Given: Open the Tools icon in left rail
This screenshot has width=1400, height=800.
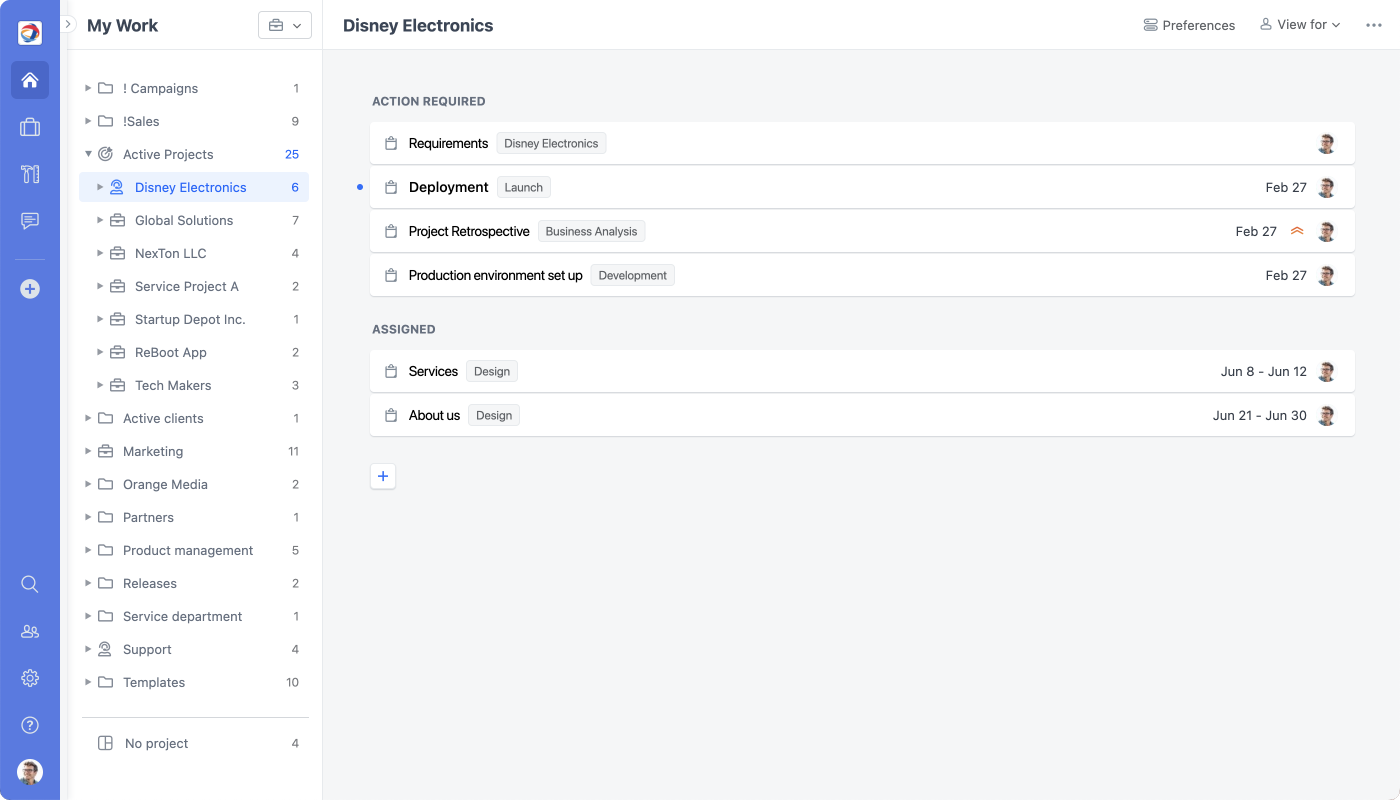Looking at the screenshot, I should point(30,174).
